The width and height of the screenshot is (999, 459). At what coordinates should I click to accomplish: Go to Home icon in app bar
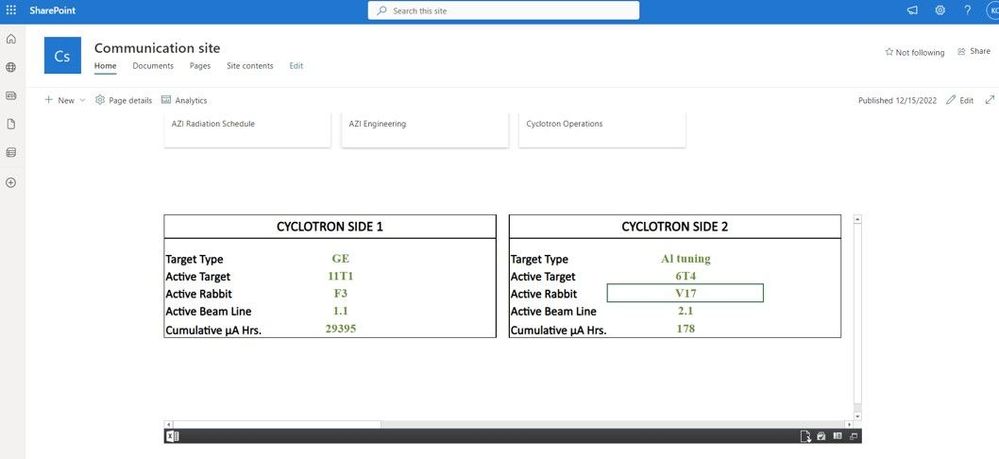point(11,39)
